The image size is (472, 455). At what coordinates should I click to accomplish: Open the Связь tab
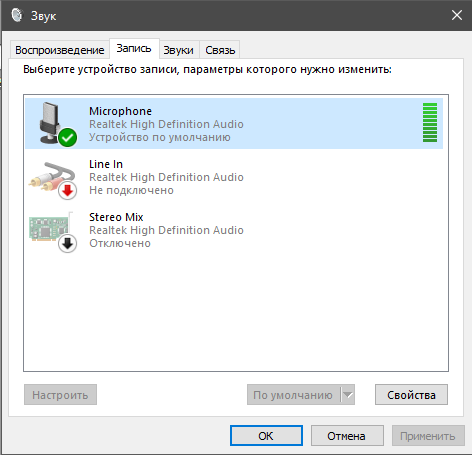tap(220, 50)
